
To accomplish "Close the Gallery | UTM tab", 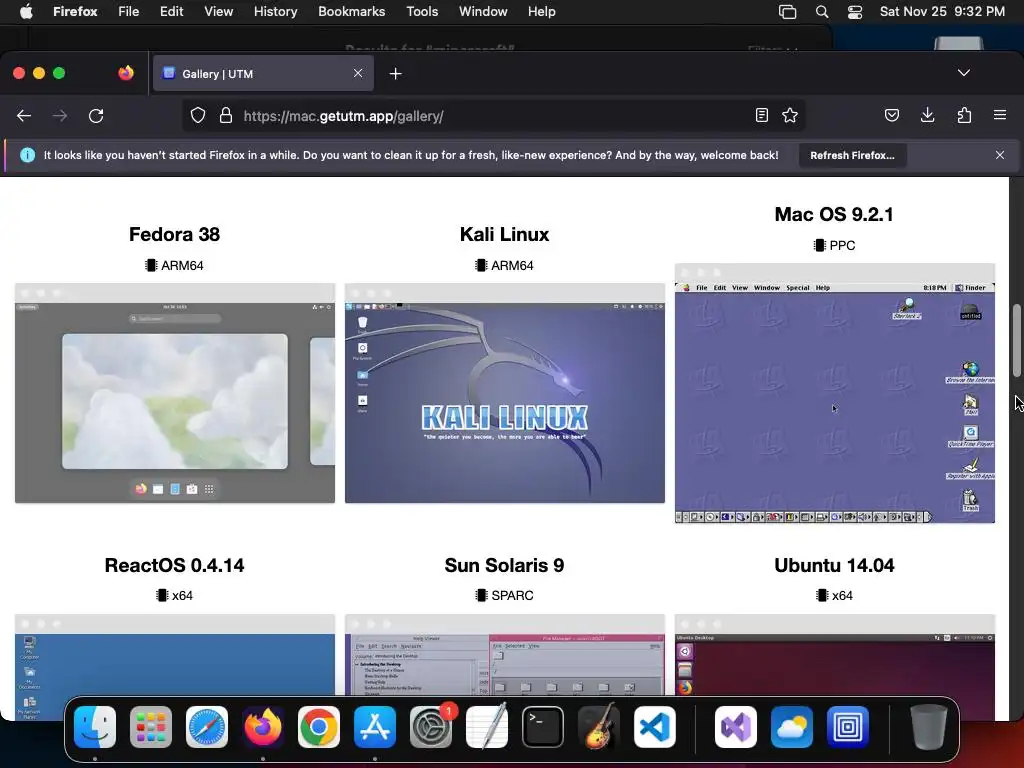I will pyautogui.click(x=358, y=73).
